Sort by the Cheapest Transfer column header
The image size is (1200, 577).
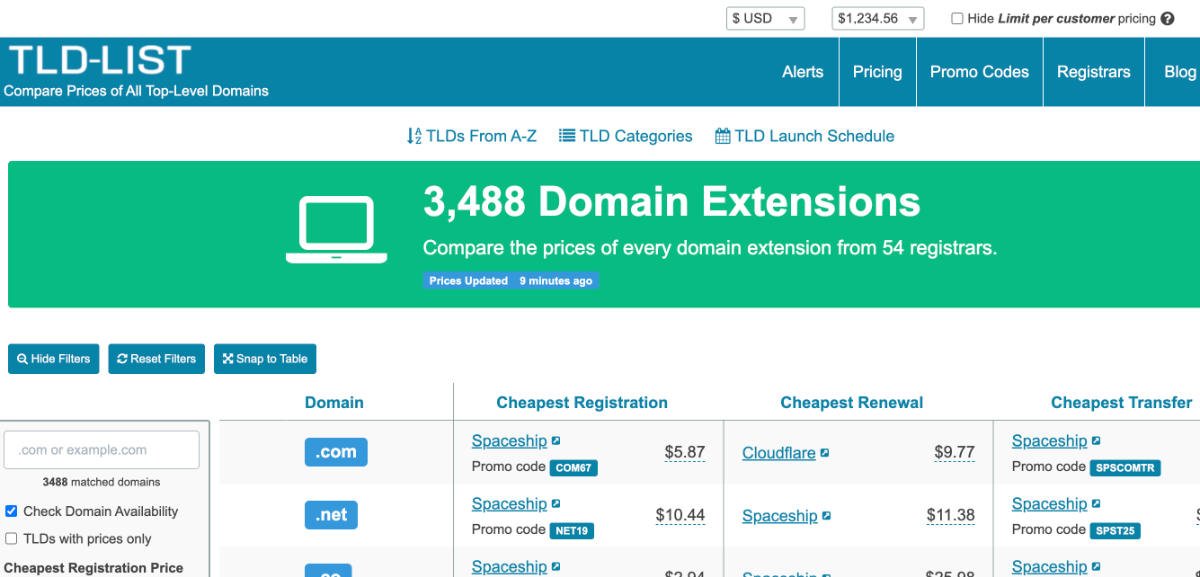tap(1121, 402)
